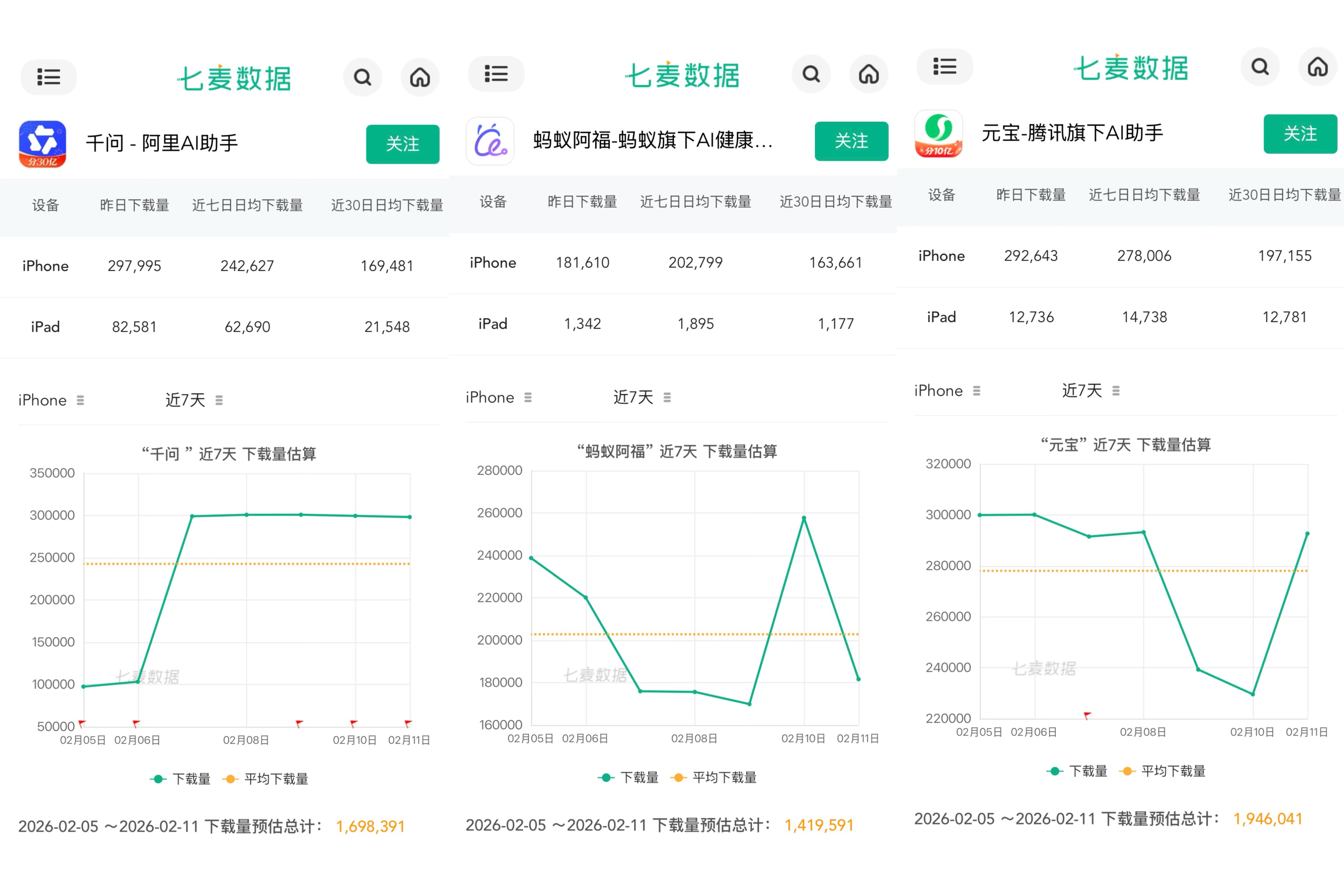1344x896 pixels.
Task: Tap the 元宝 Tencent app icon
Action: point(938,133)
